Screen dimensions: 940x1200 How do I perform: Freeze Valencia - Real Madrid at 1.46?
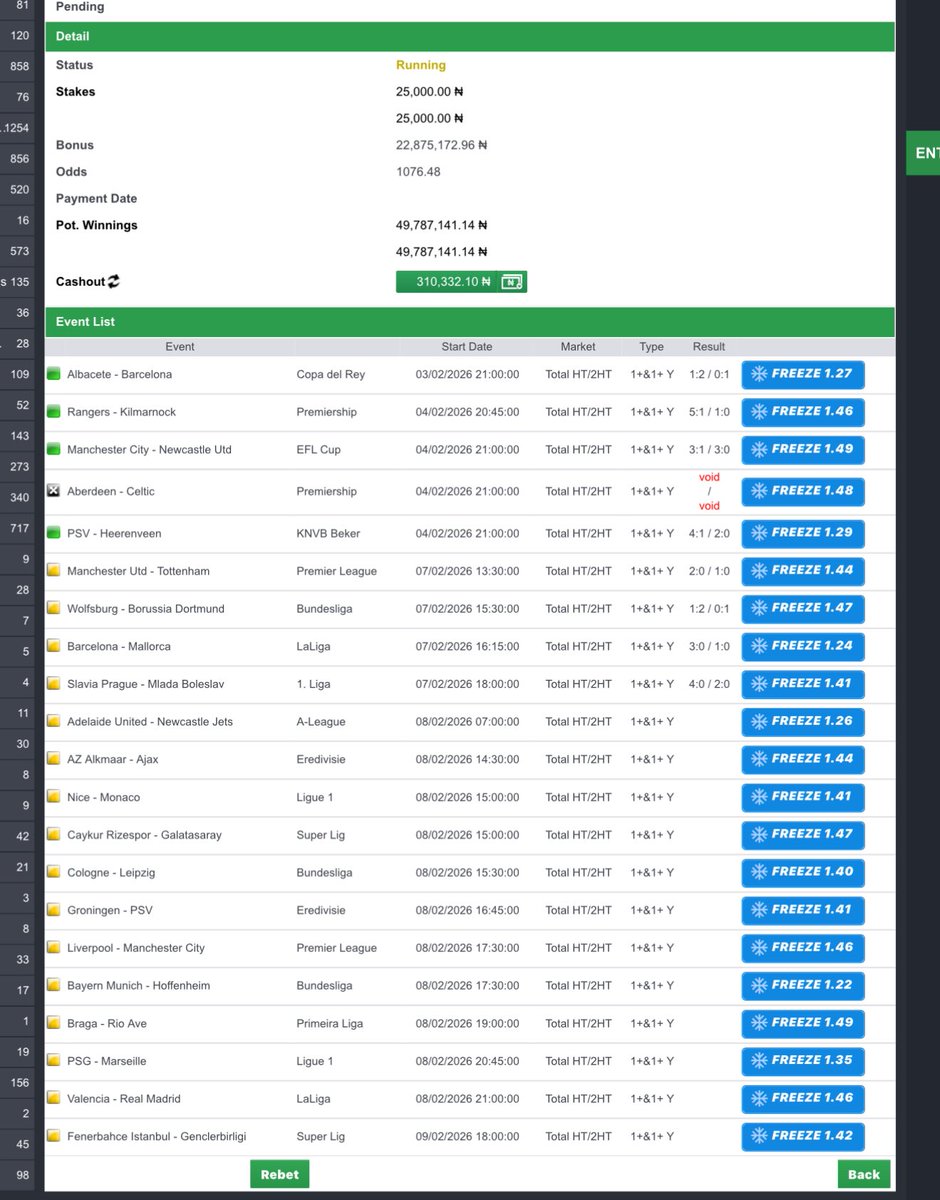pos(803,1099)
